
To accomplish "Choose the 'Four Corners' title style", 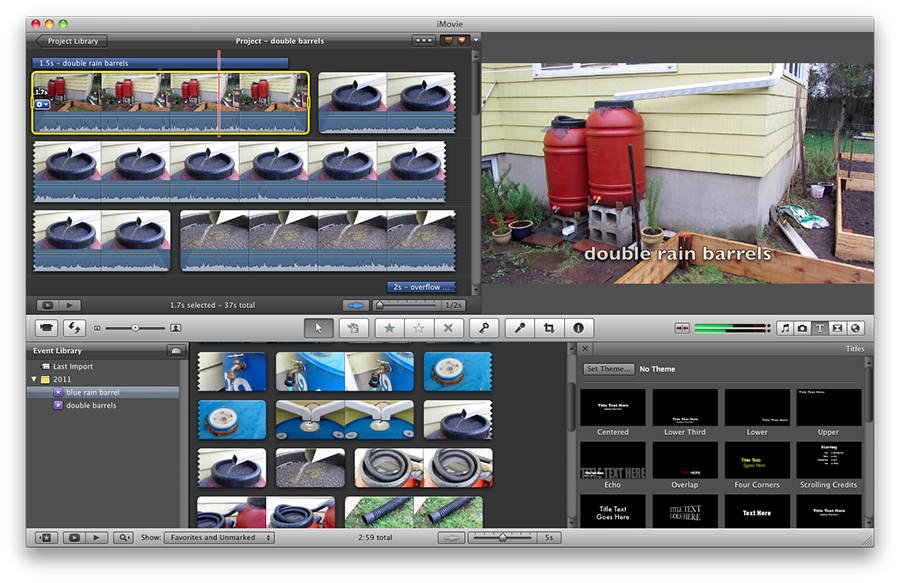I will point(757,461).
